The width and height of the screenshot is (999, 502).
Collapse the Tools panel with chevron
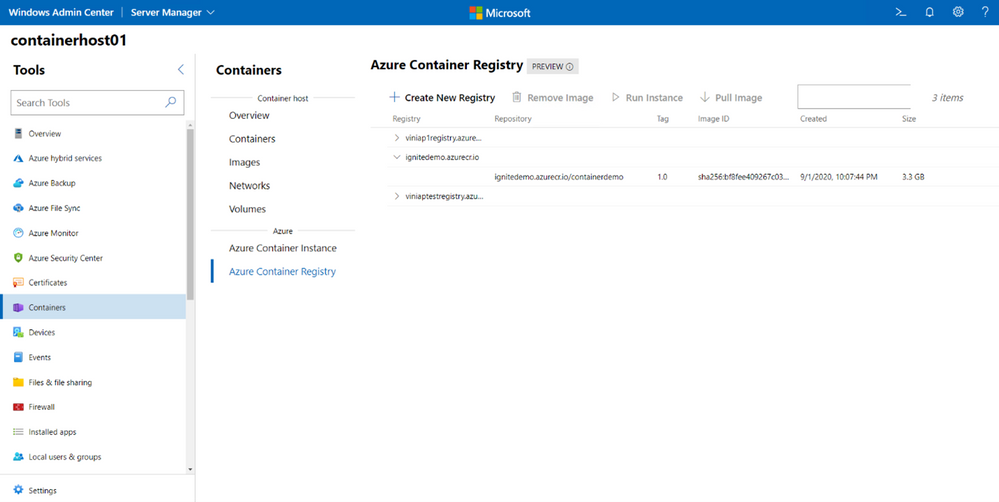click(x=180, y=70)
